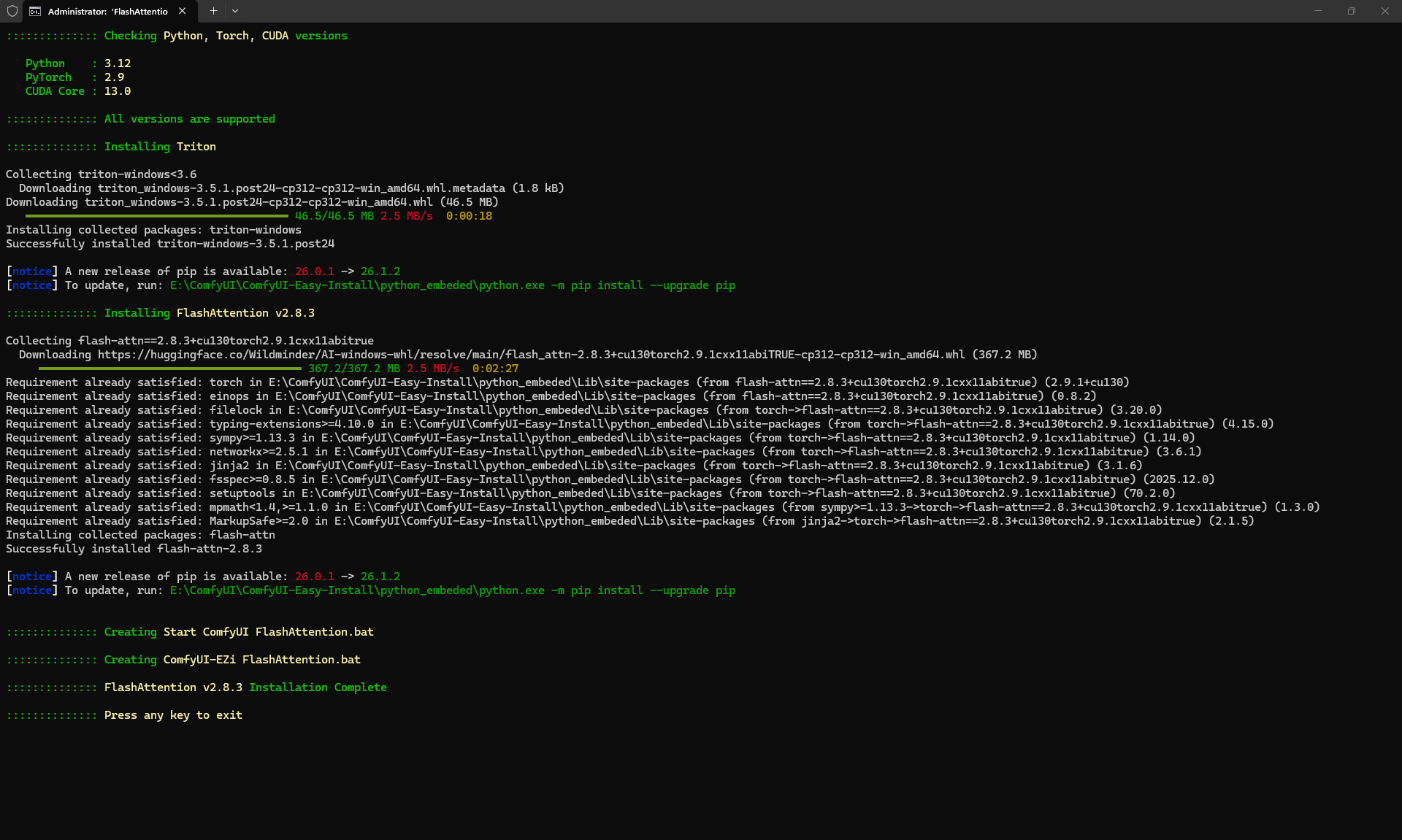Click the fsspec>=0.8.5 requirement line
This screenshot has height=840, width=1402.
(610, 479)
